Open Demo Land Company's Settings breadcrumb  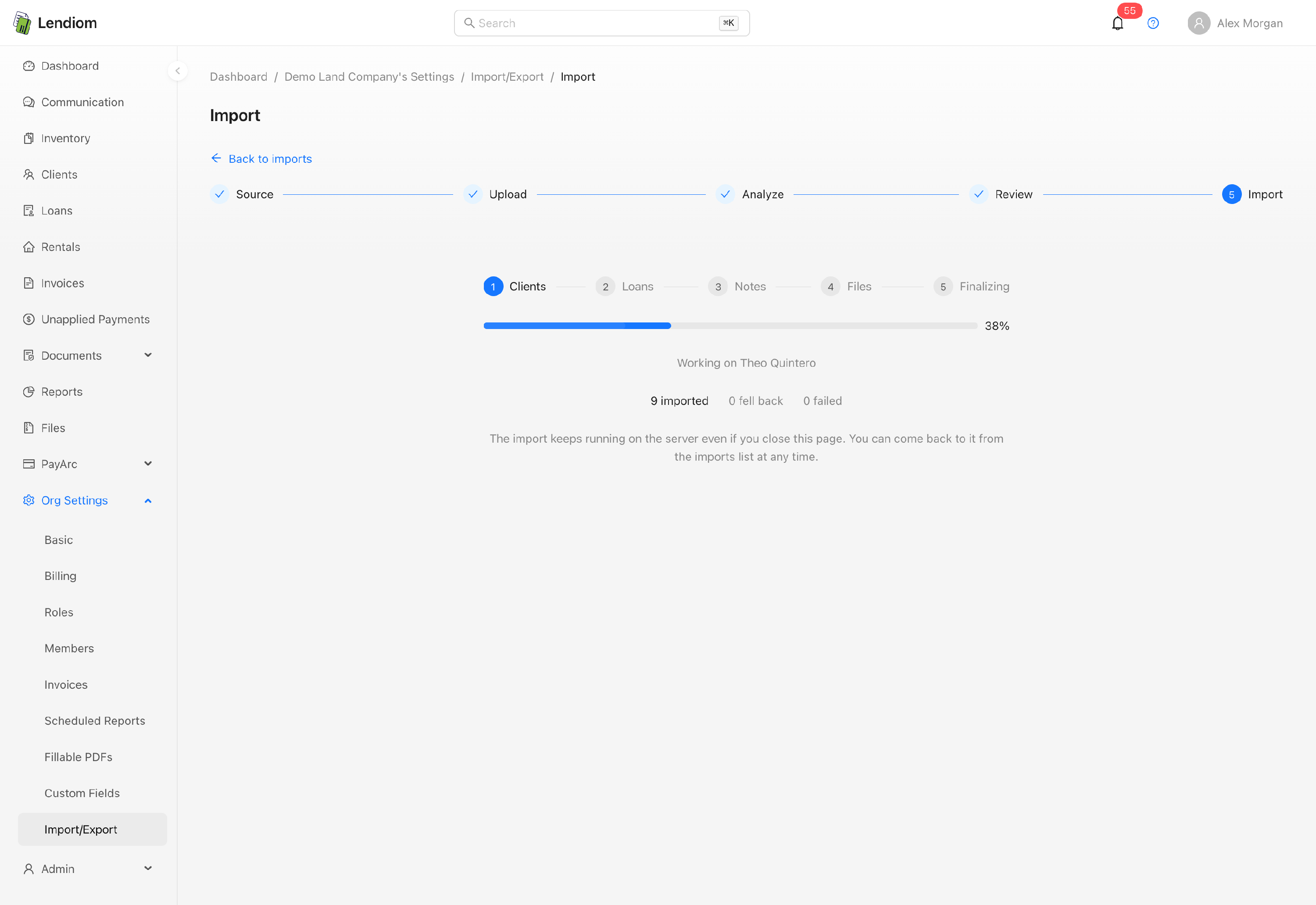coord(369,77)
